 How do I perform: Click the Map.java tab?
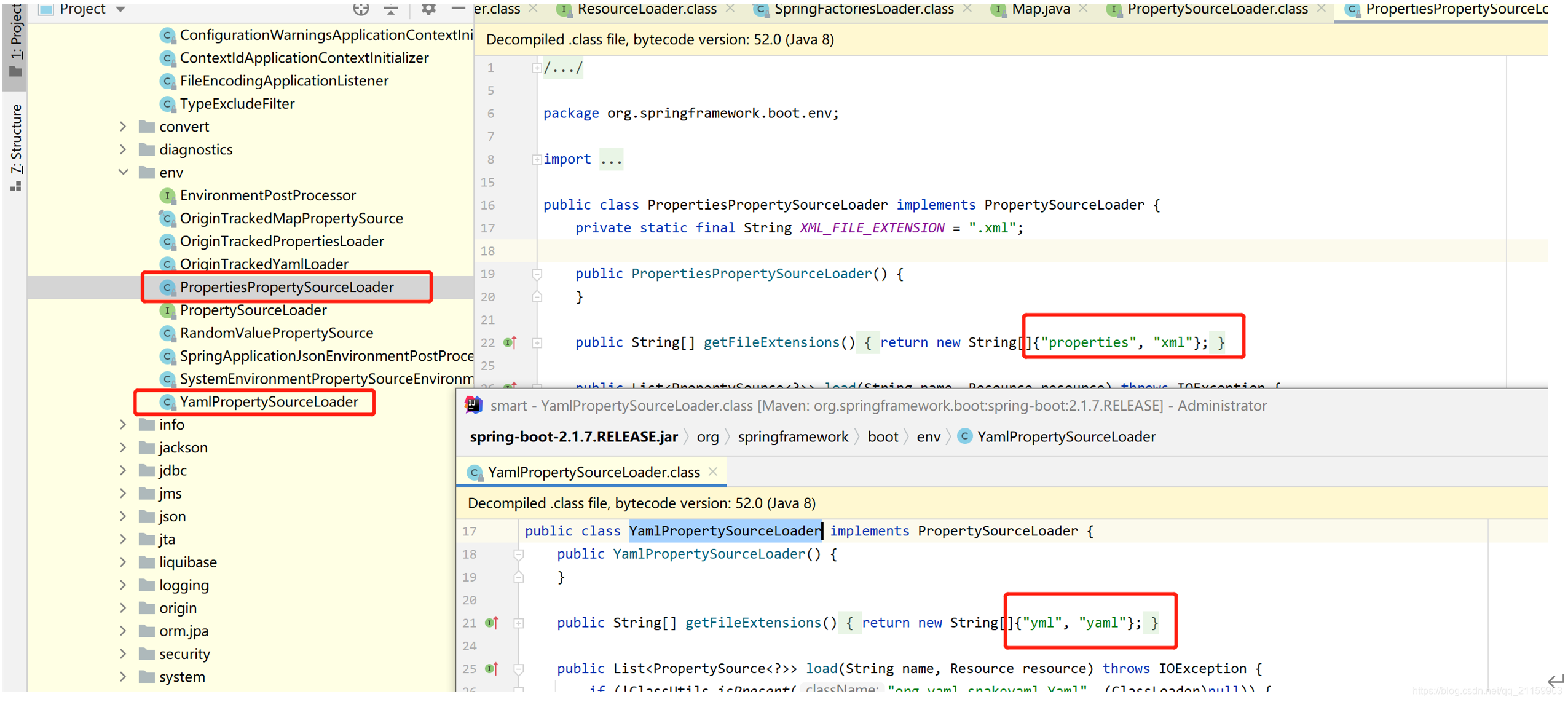point(1039,9)
